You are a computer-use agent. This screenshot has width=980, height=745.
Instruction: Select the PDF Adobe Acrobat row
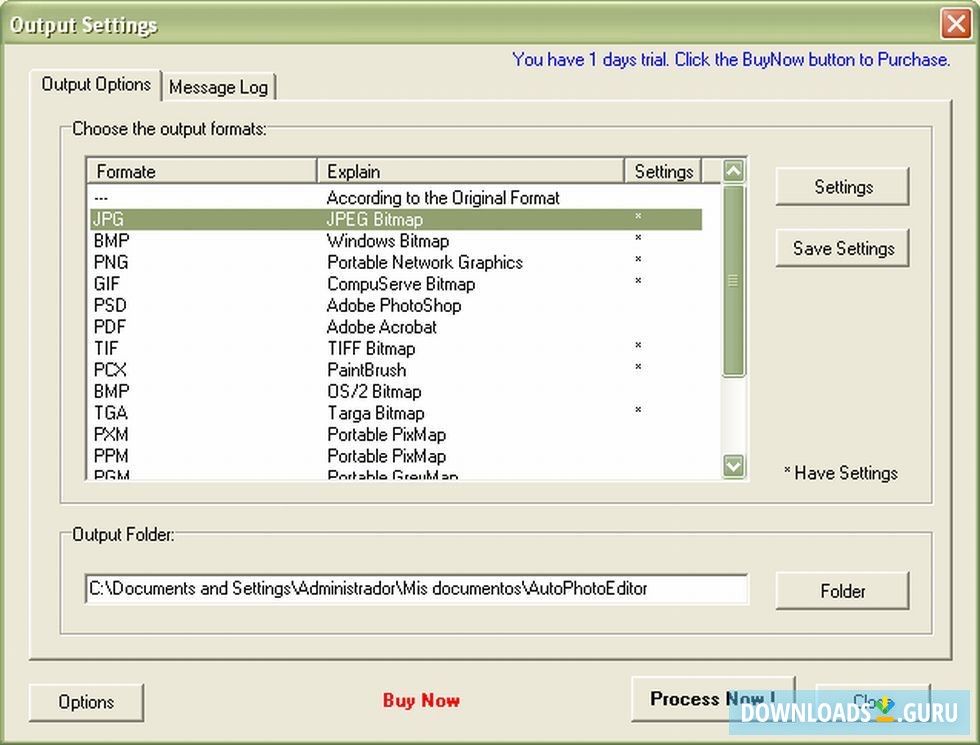coord(396,327)
